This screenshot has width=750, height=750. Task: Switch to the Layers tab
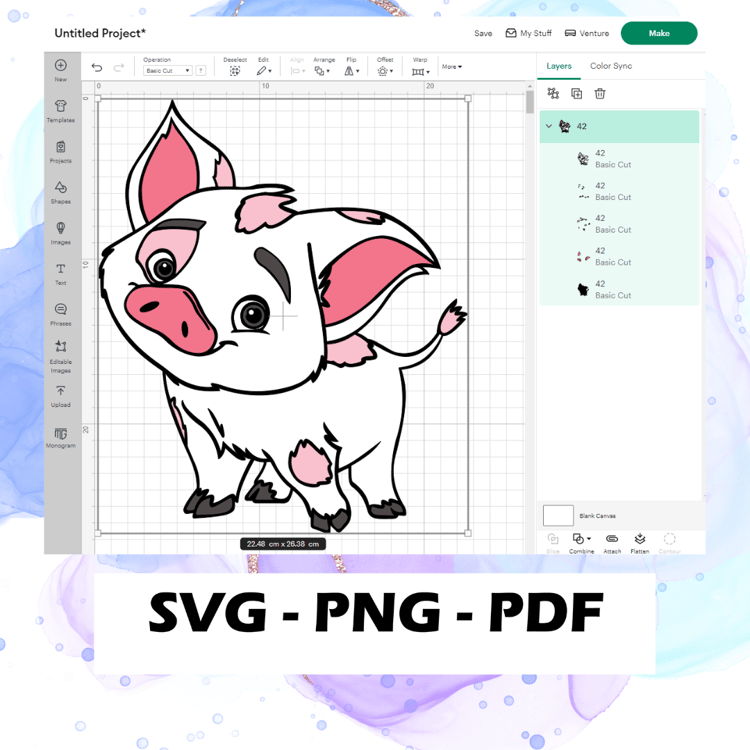point(559,66)
